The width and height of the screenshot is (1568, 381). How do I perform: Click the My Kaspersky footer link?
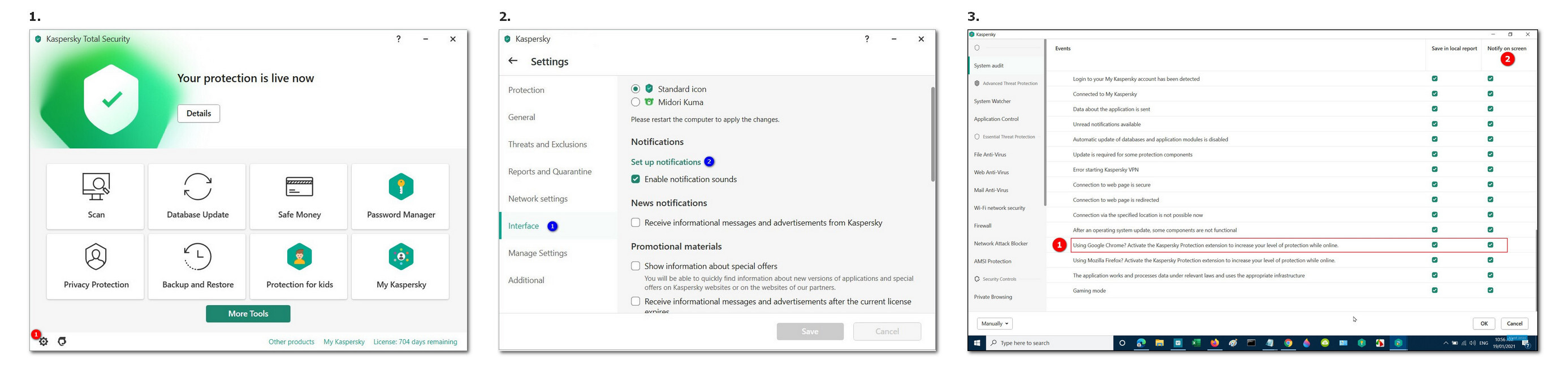[x=344, y=342]
